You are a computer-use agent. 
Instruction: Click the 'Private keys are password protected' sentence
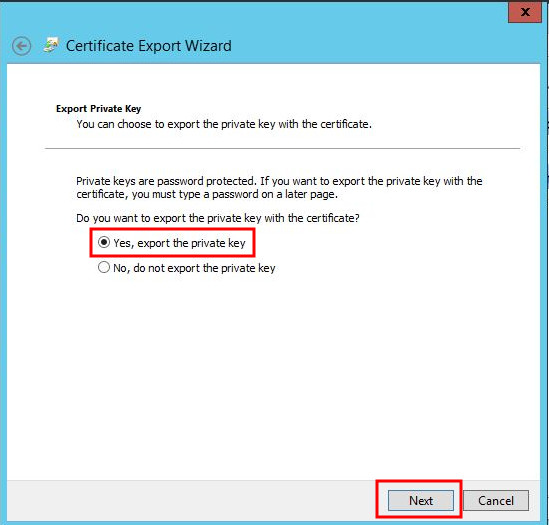click(x=279, y=181)
